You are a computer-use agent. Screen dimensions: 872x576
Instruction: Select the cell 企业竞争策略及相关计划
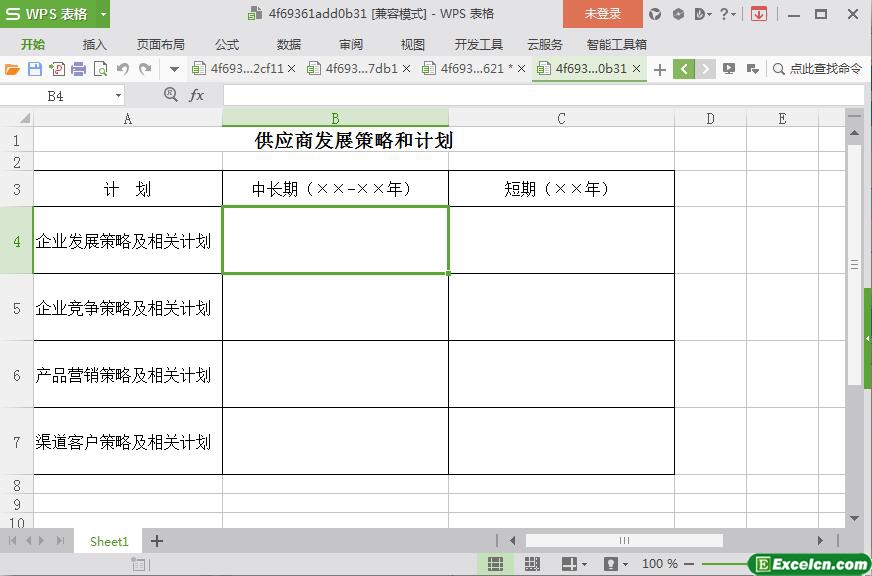[x=128, y=307]
